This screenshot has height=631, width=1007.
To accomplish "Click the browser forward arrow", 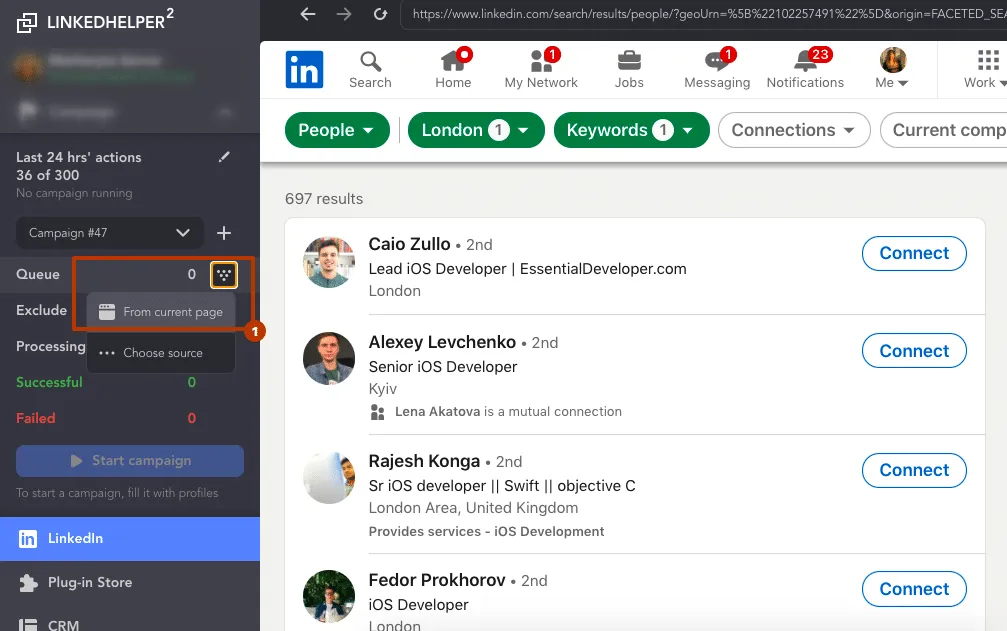I will [x=344, y=14].
